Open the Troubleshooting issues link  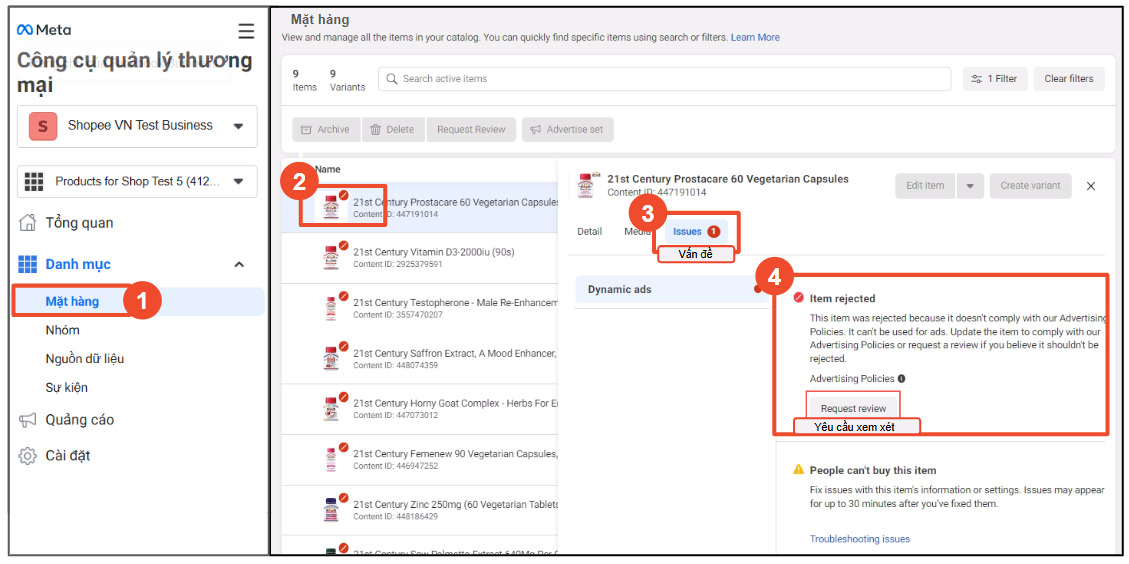tap(859, 539)
